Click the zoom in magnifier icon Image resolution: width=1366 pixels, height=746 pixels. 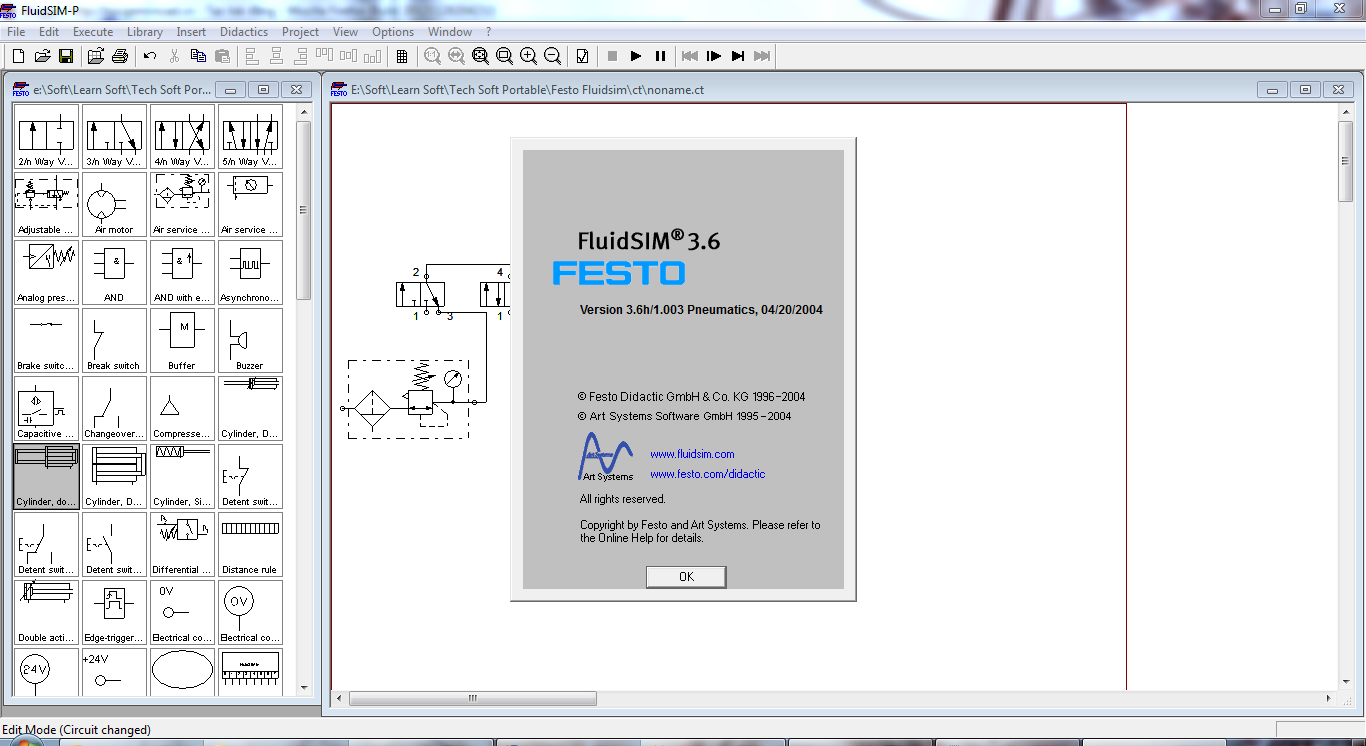pyautogui.click(x=528, y=56)
